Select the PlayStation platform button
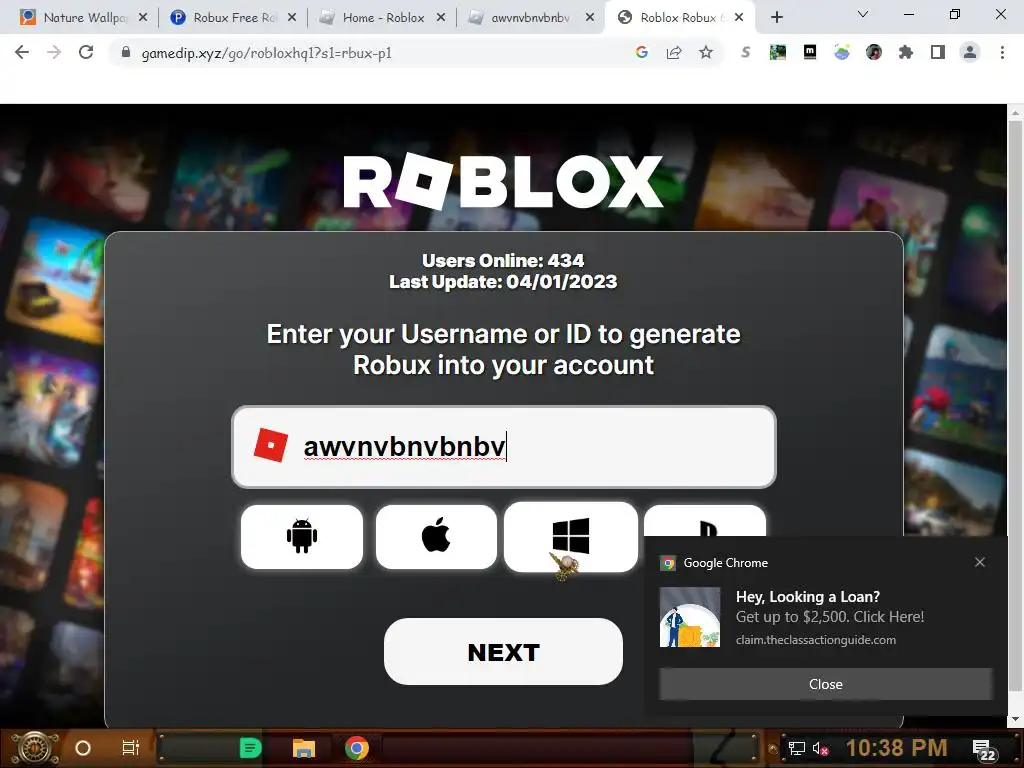 pyautogui.click(x=705, y=521)
